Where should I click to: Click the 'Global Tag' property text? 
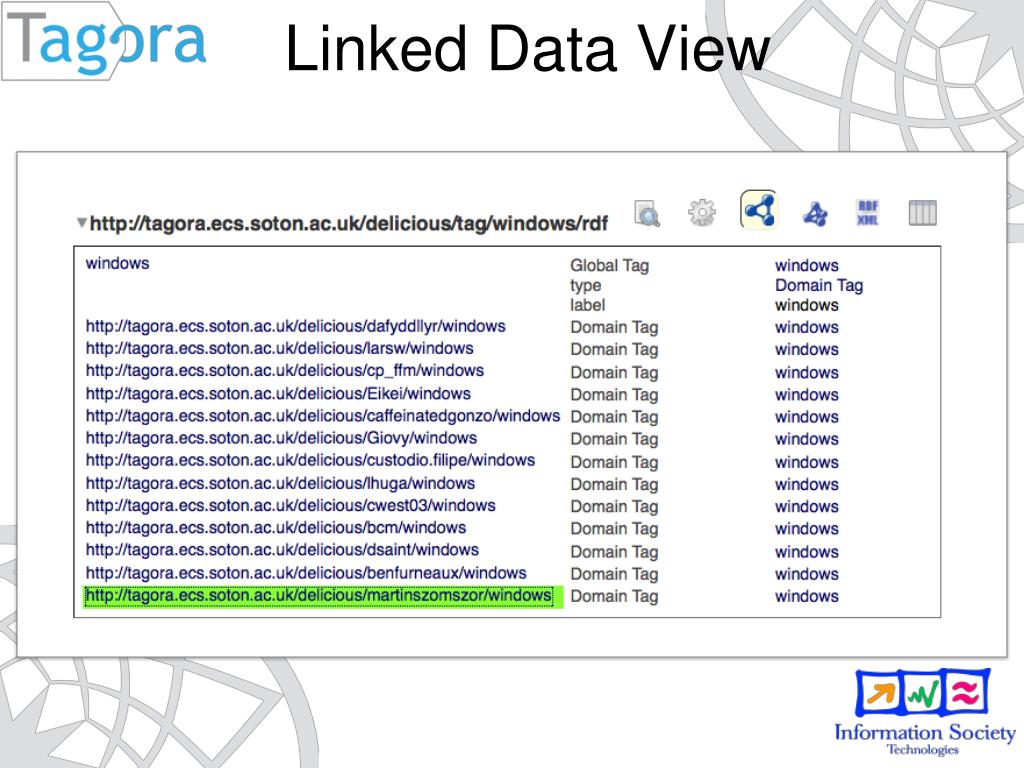610,266
